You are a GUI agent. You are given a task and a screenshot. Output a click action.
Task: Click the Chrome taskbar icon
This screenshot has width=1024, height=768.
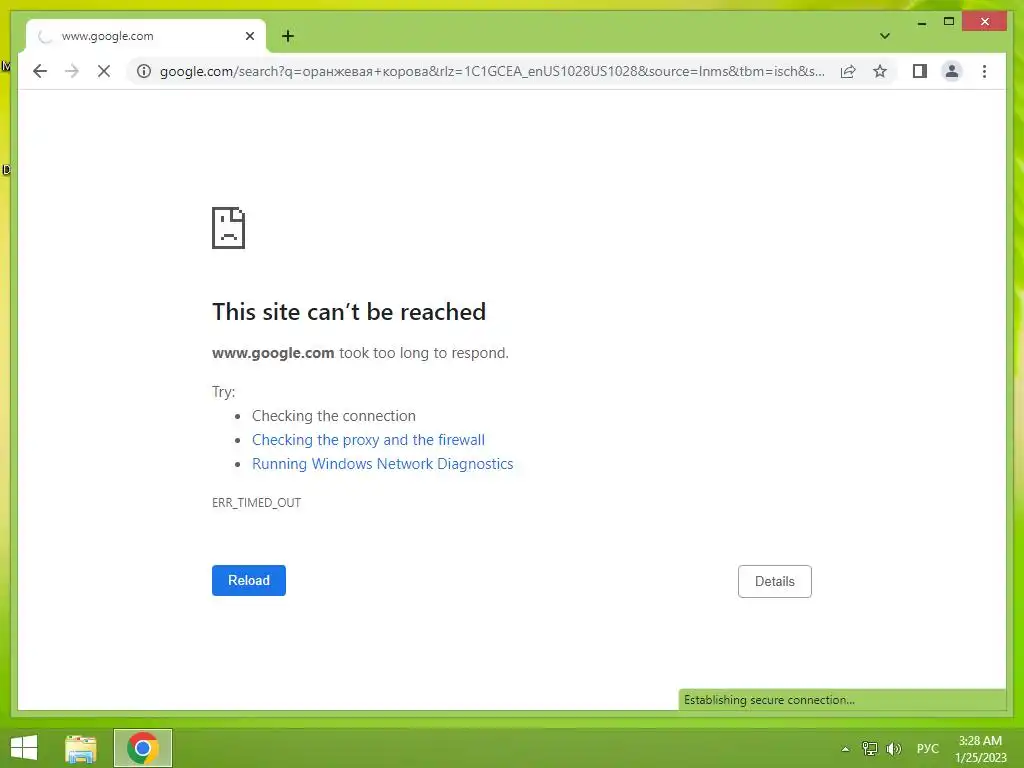coord(143,748)
